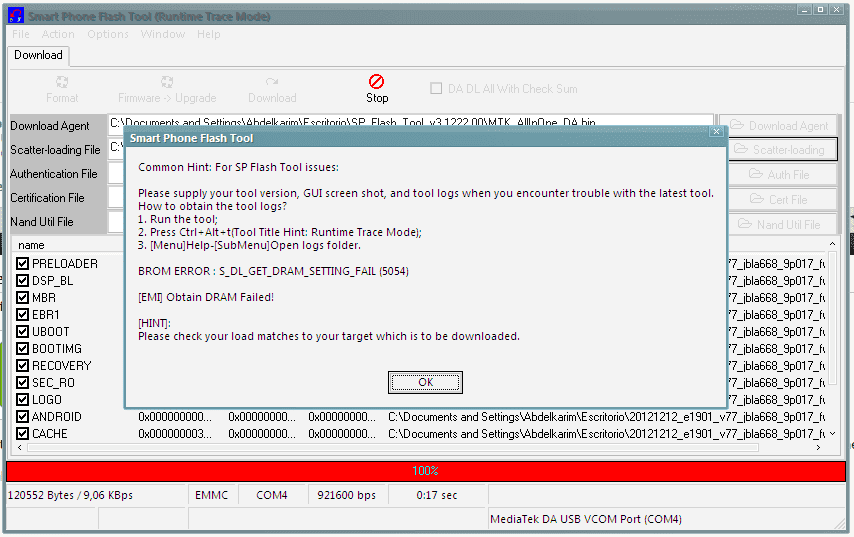
Task: Click OK in the error dialog
Action: coord(425,382)
